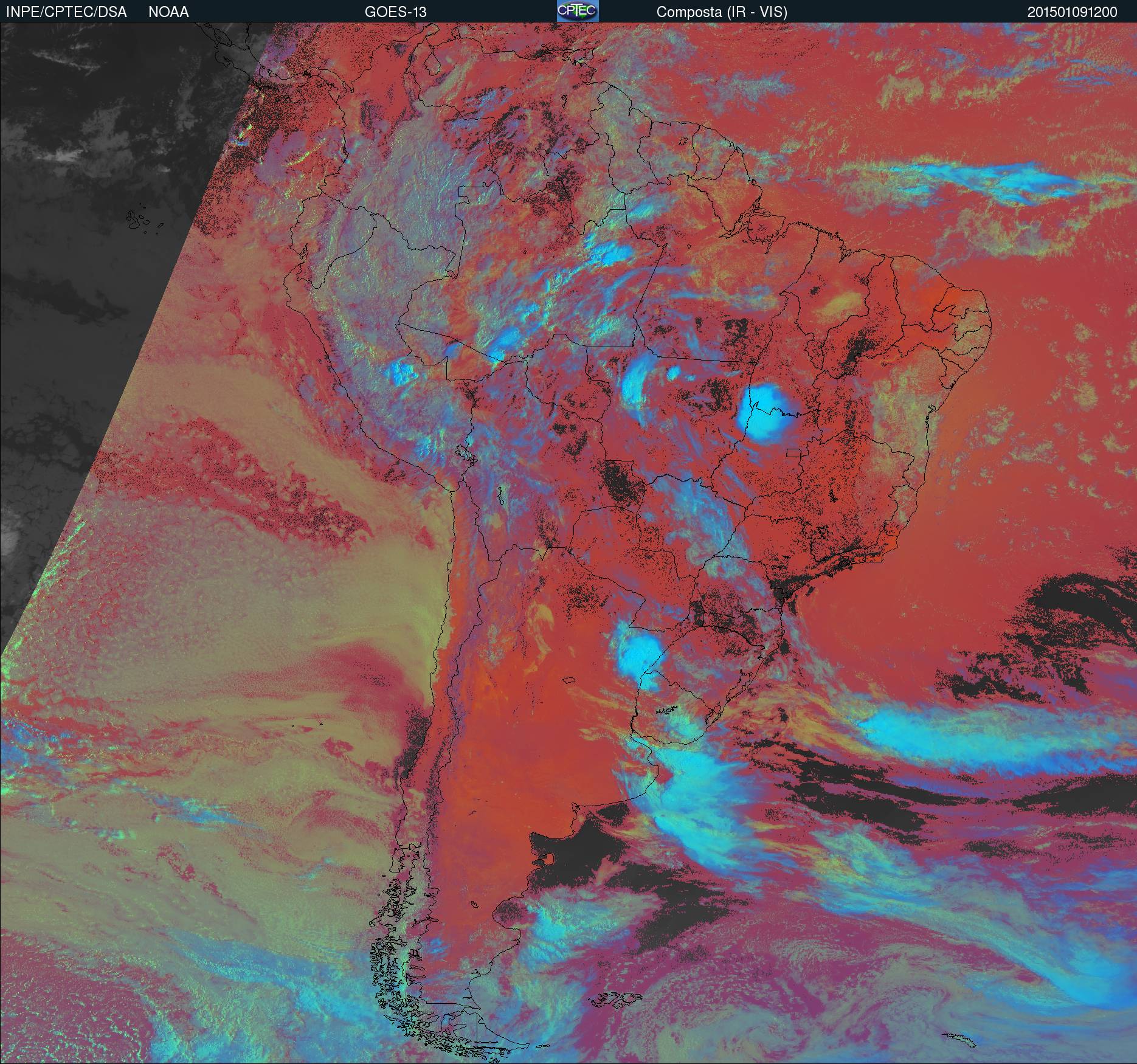
Task: Click the GOES-13 satellite label
Action: [x=395, y=12]
